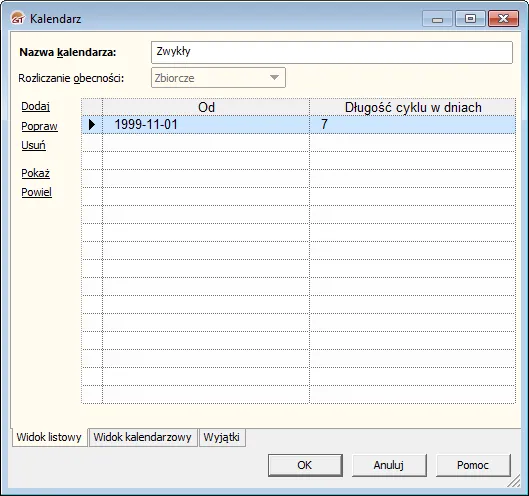Viewport: 529px width, 496px height.
Task: Click the Usuń link
Action: coord(33,145)
